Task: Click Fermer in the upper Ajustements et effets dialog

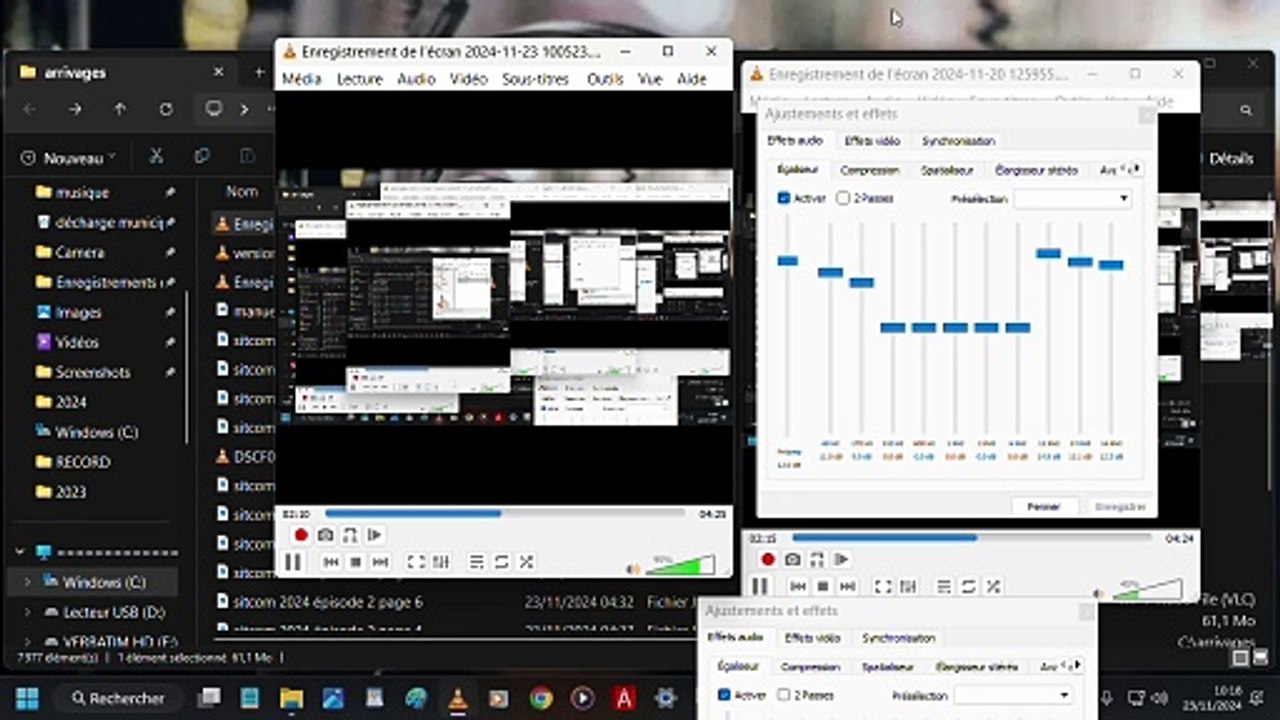Action: (x=1043, y=507)
